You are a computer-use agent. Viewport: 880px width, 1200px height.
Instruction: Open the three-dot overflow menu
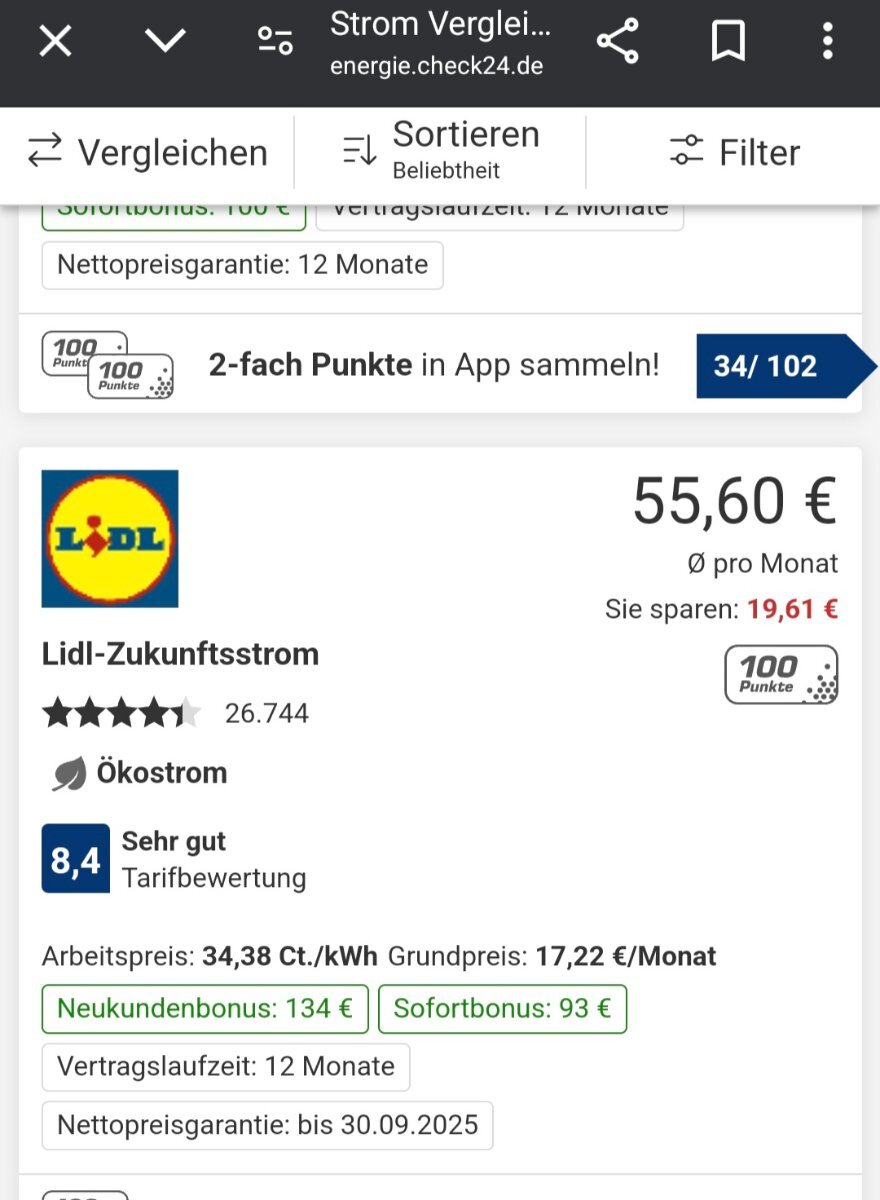click(x=827, y=41)
